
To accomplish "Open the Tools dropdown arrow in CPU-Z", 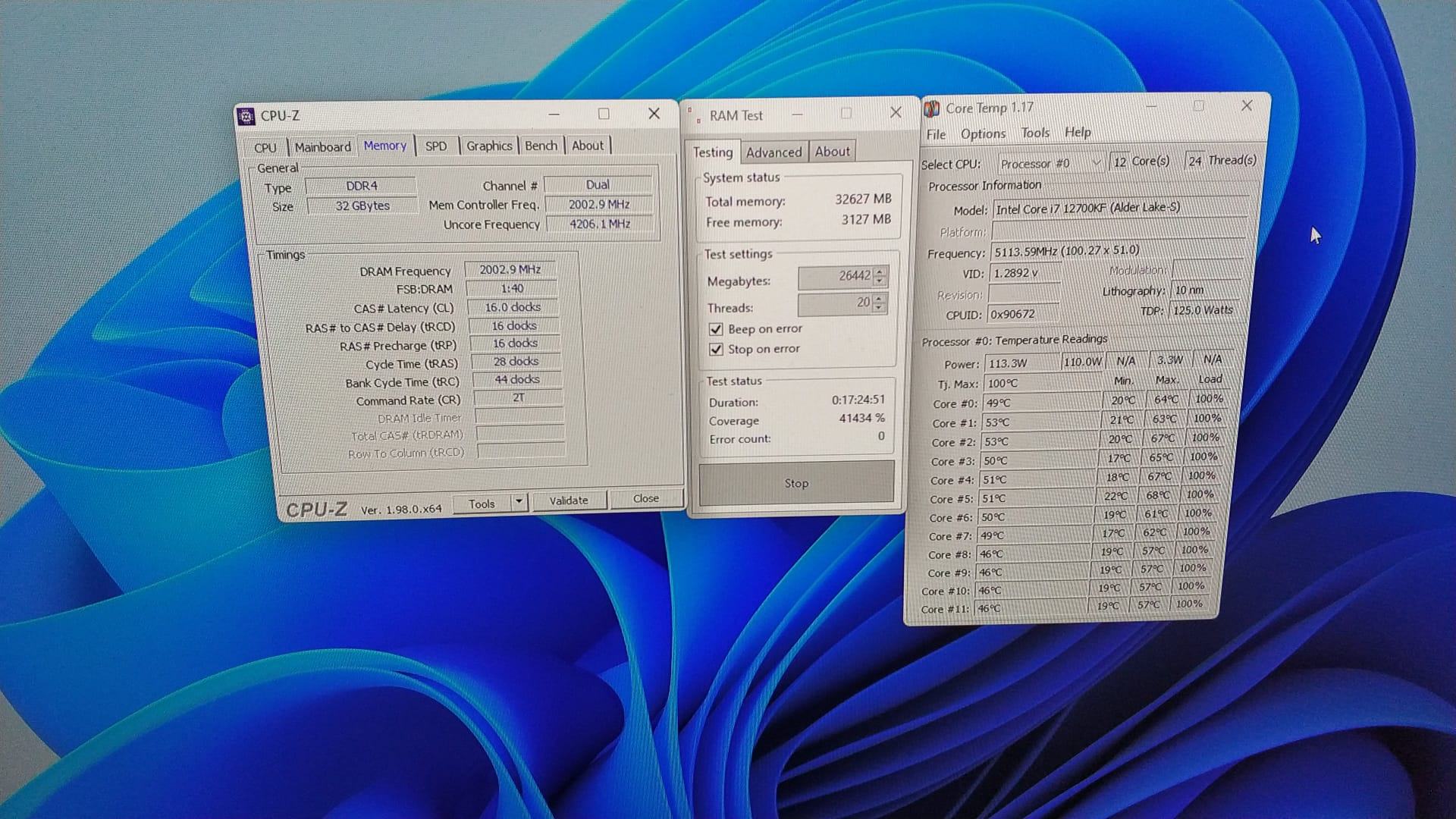I will point(519,501).
